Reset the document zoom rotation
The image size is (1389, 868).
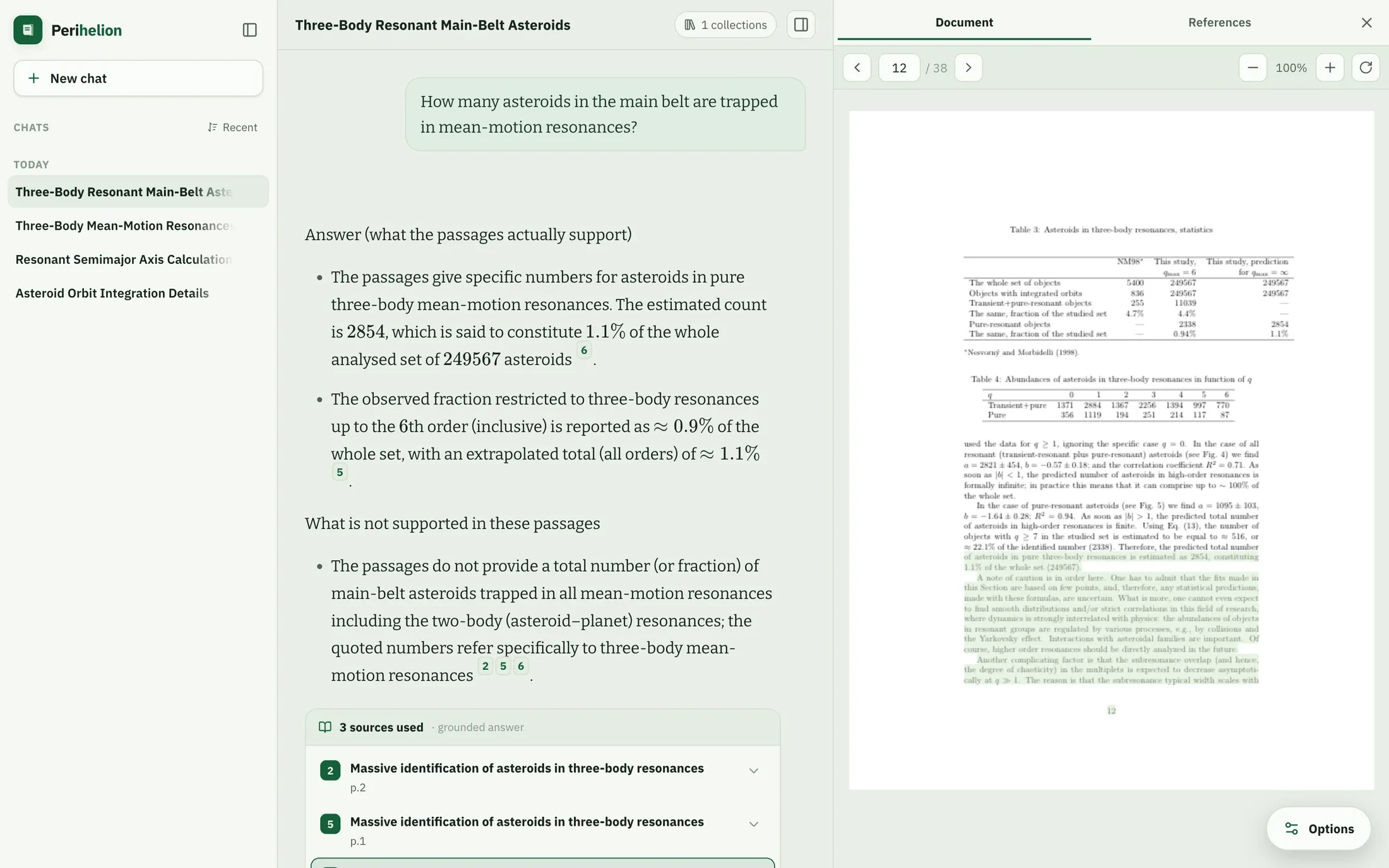click(x=1365, y=68)
